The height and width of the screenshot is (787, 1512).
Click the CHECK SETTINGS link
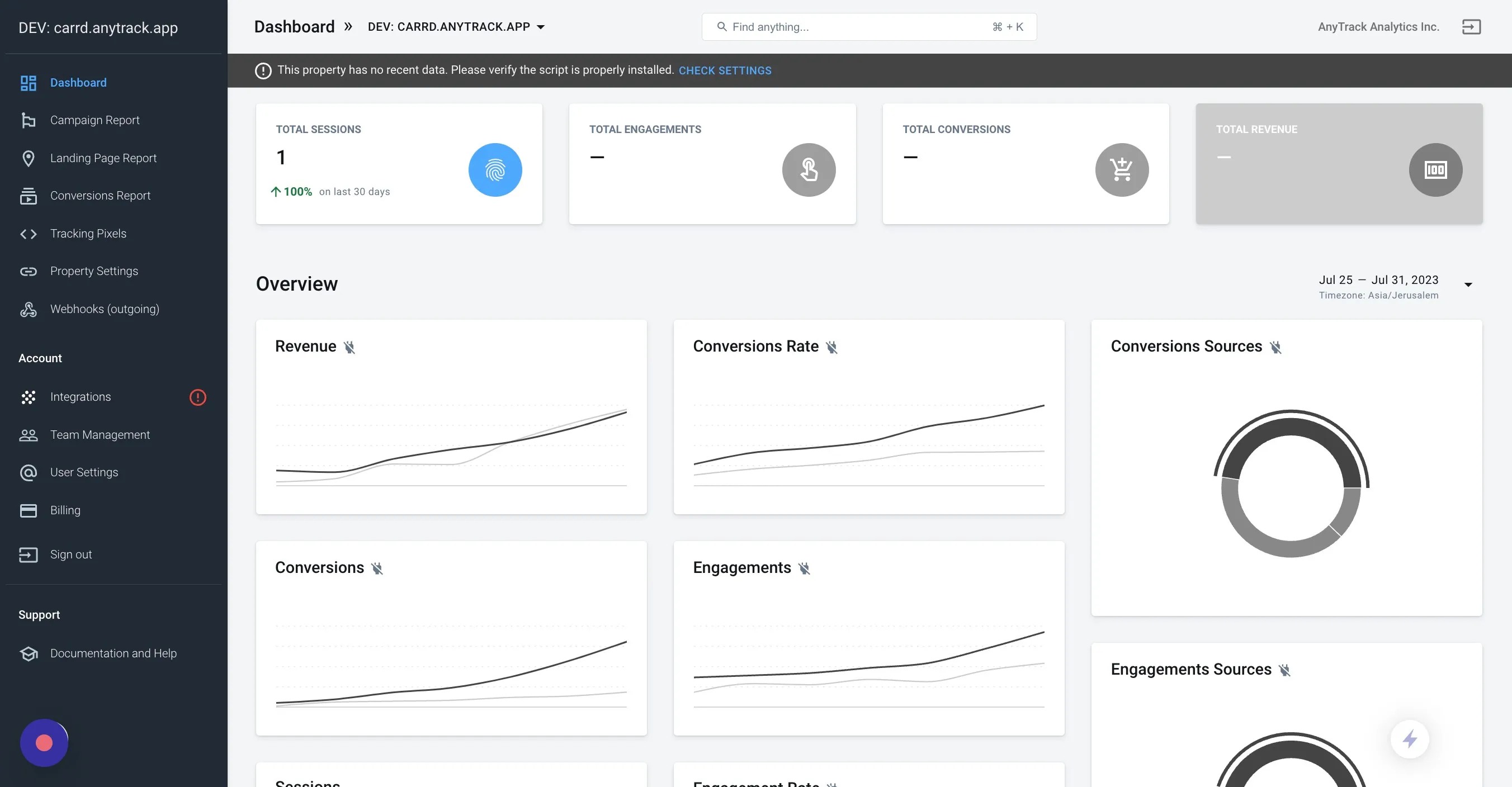coord(725,70)
